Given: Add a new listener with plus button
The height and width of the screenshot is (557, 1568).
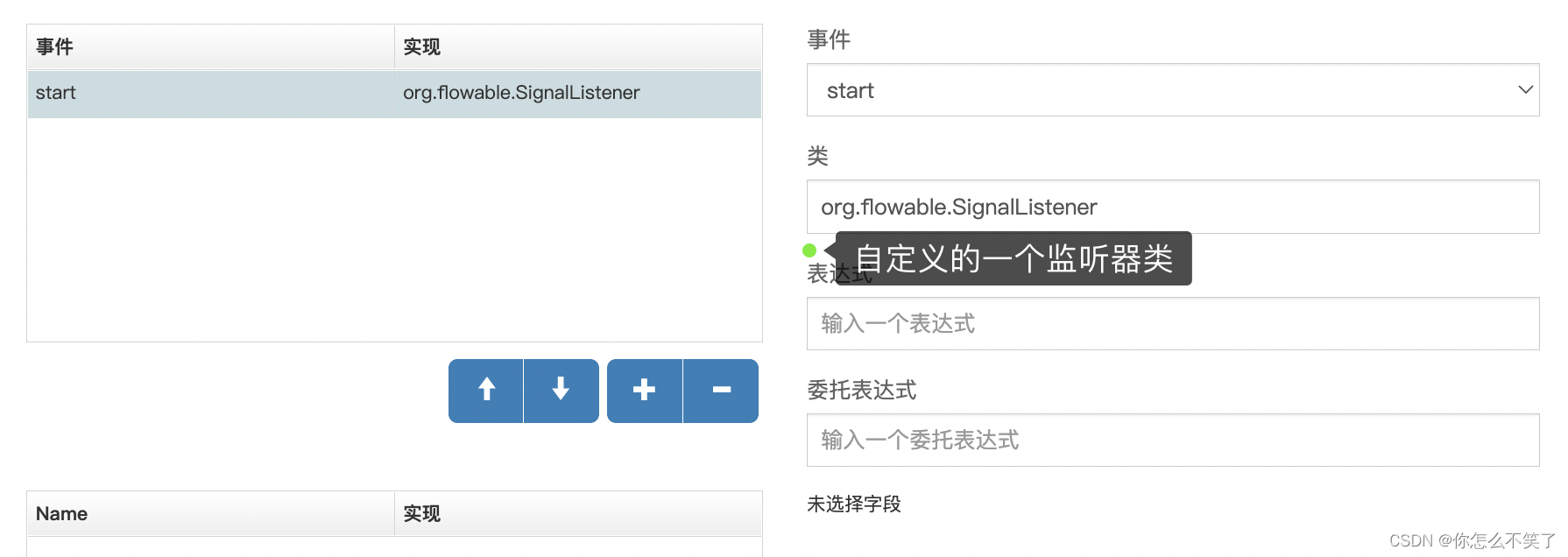Looking at the screenshot, I should [644, 391].
